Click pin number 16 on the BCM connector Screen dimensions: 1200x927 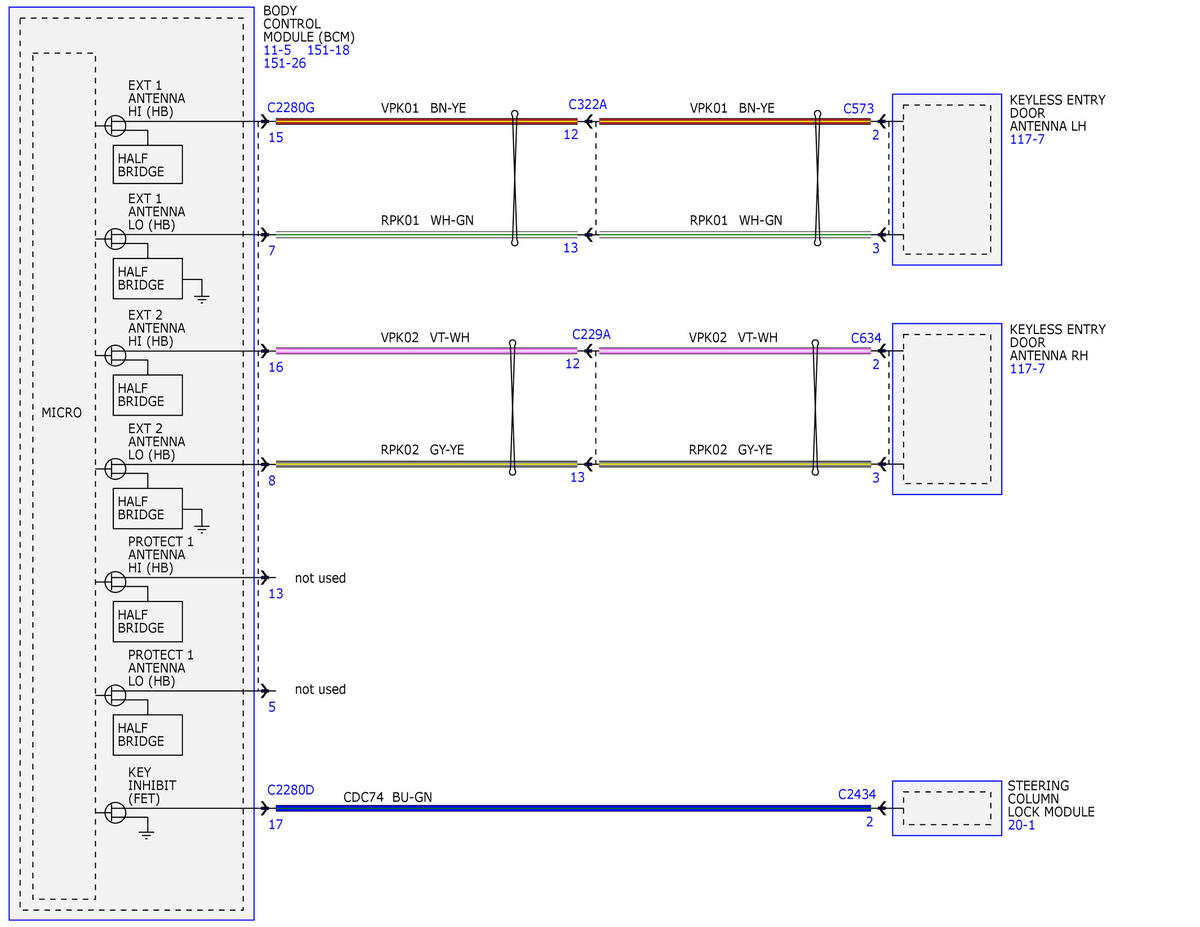[276, 367]
